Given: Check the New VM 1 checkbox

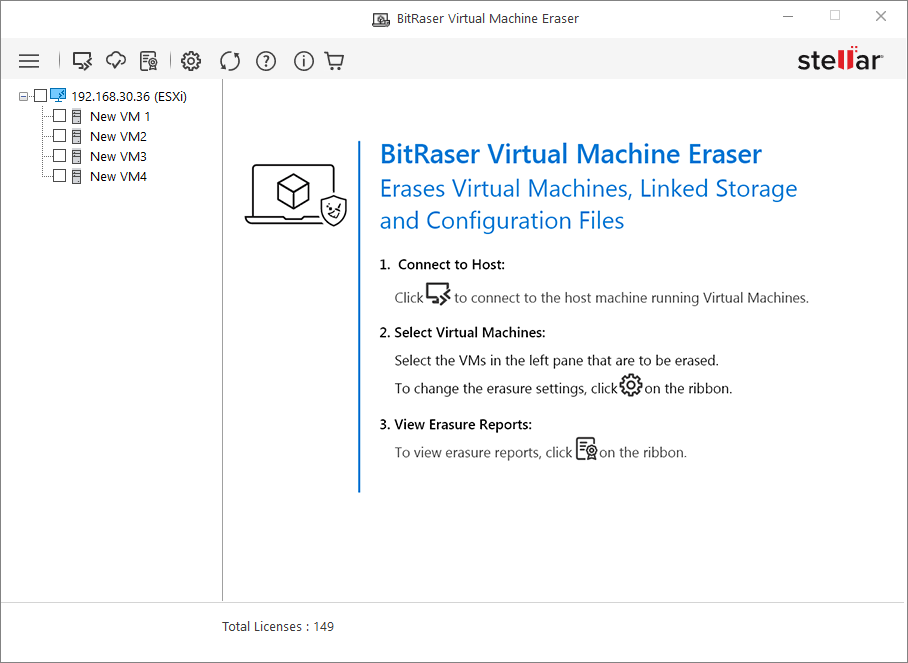Looking at the screenshot, I should 59,116.
